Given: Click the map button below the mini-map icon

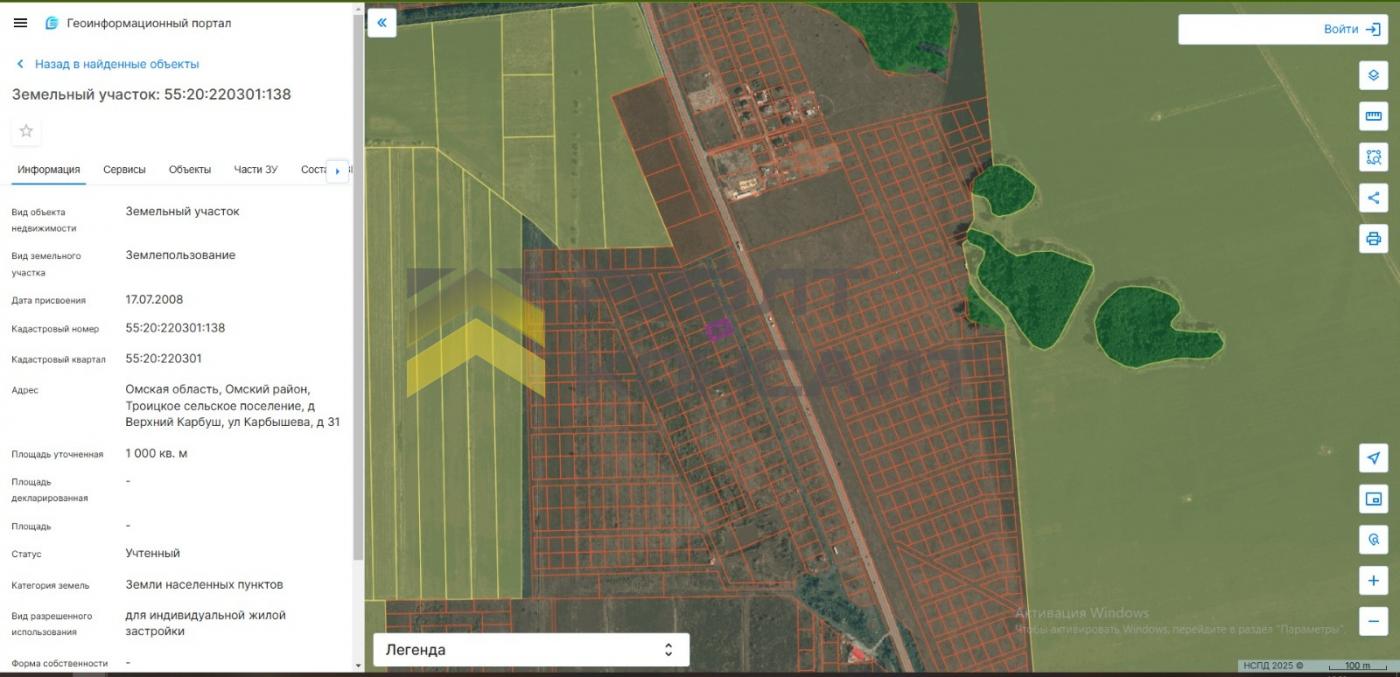Looking at the screenshot, I should pos(1373,540).
